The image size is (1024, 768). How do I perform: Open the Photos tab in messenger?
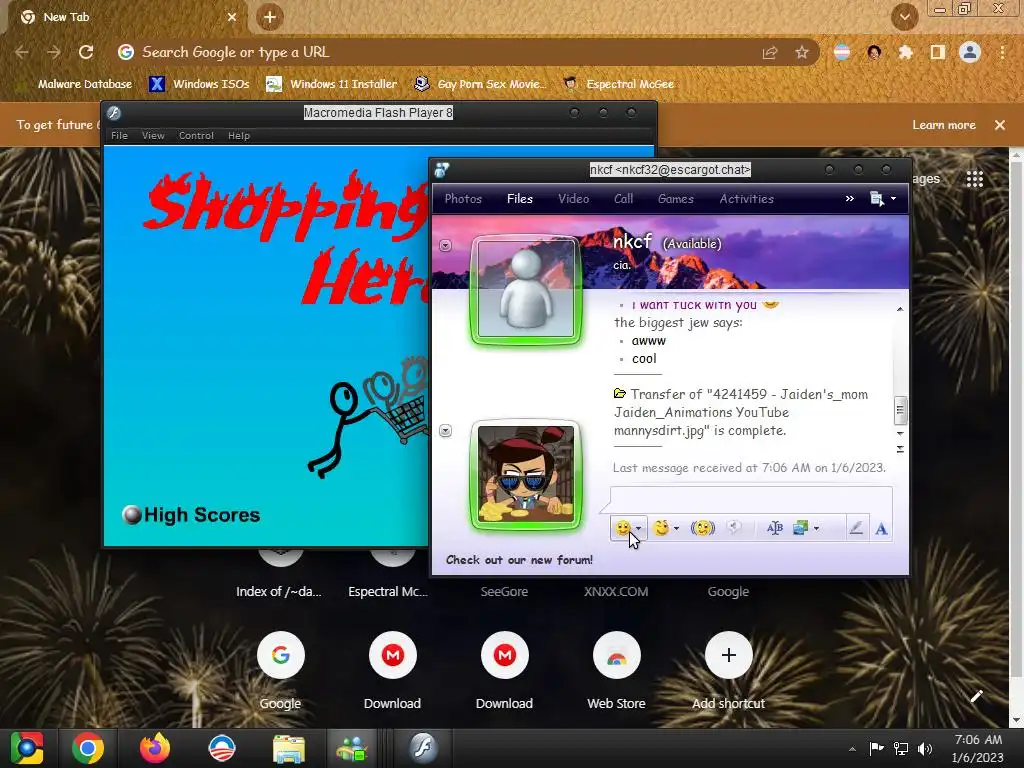[463, 199]
